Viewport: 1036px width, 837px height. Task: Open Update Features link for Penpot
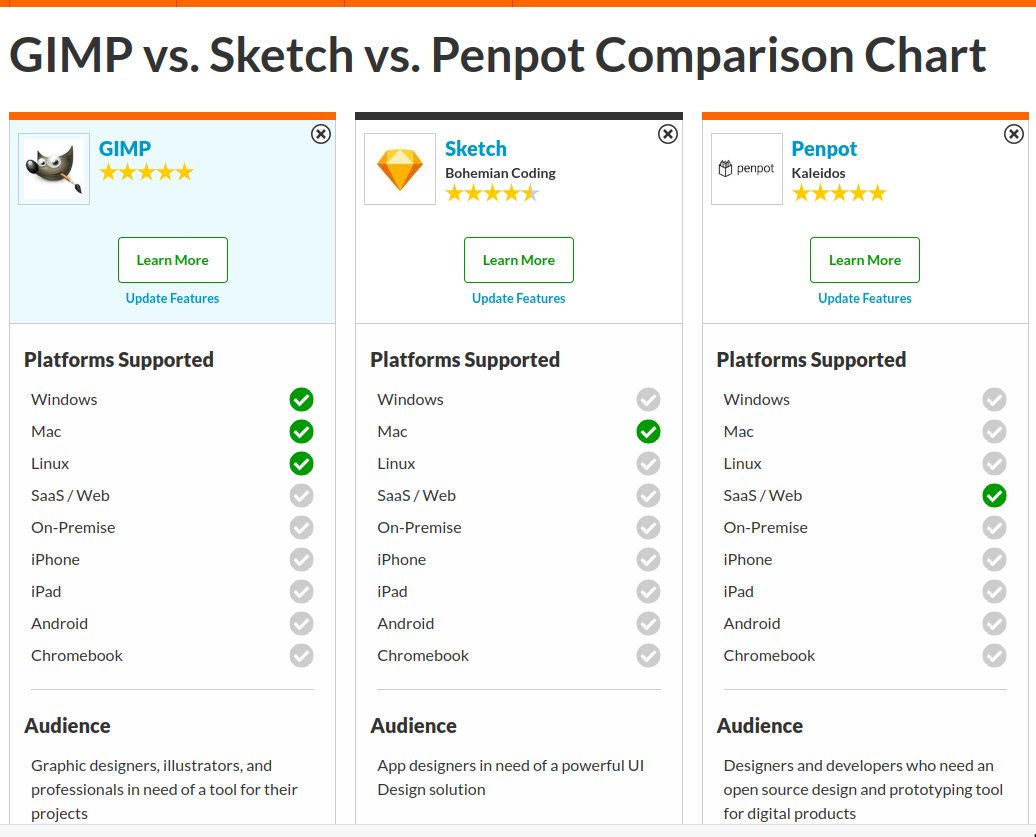[865, 298]
